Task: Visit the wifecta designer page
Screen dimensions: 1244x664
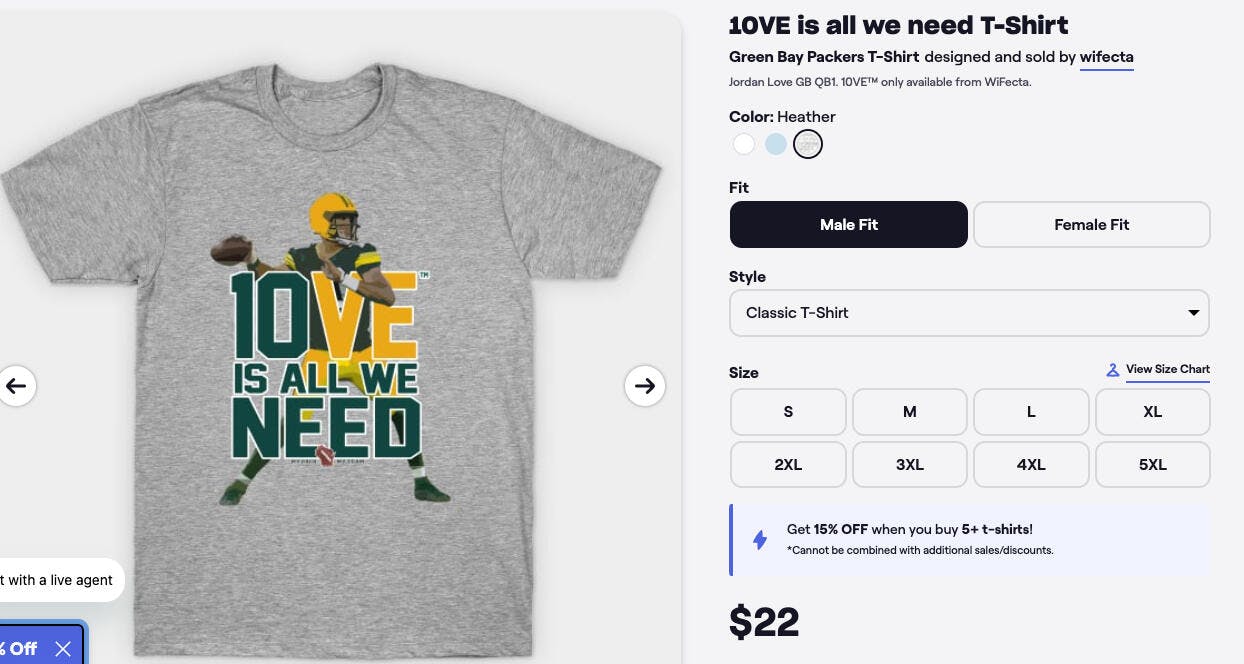Action: coord(1106,57)
